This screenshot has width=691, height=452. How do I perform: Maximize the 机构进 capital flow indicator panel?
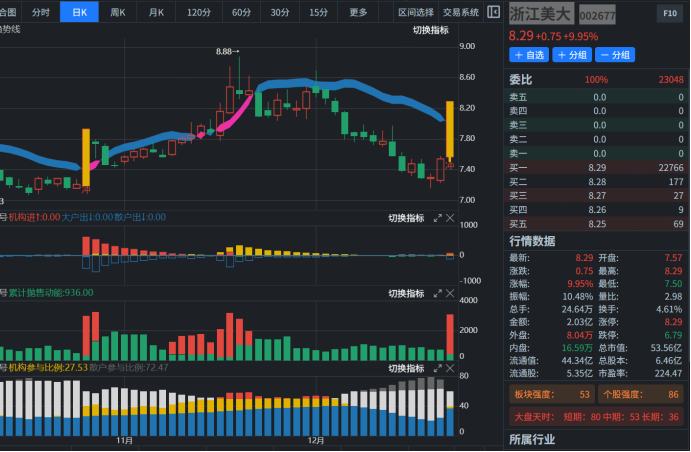pos(437,218)
